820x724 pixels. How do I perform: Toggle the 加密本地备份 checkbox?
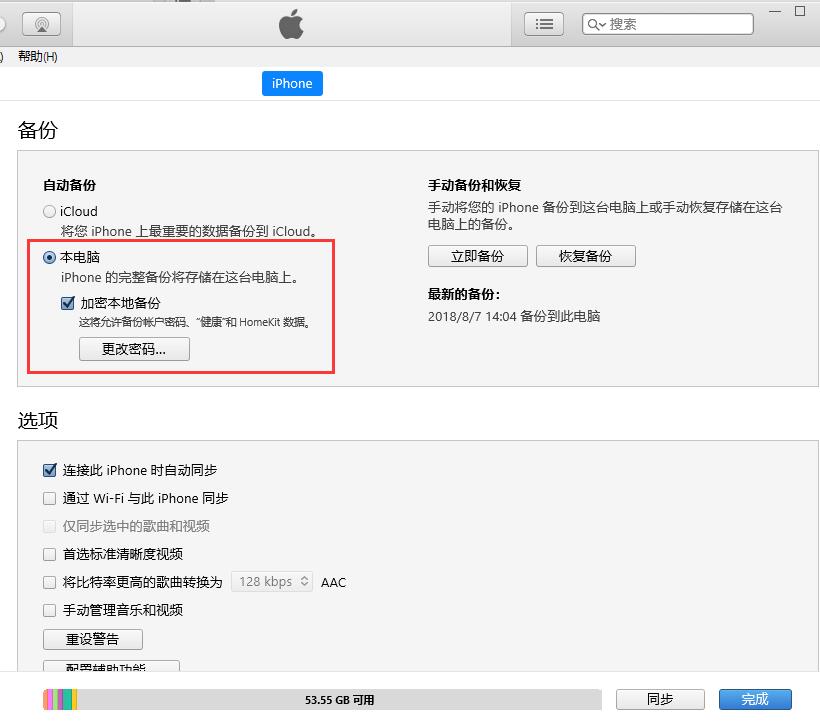click(x=67, y=303)
